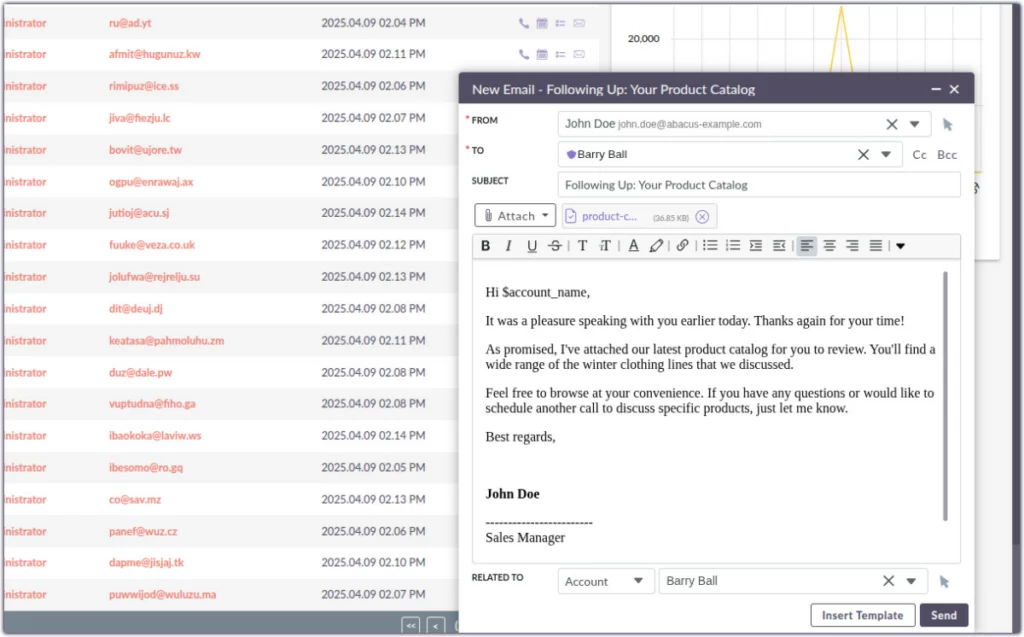Image resolution: width=1024 pixels, height=637 pixels.
Task: Click the strikethrough formatting icon
Action: point(555,246)
